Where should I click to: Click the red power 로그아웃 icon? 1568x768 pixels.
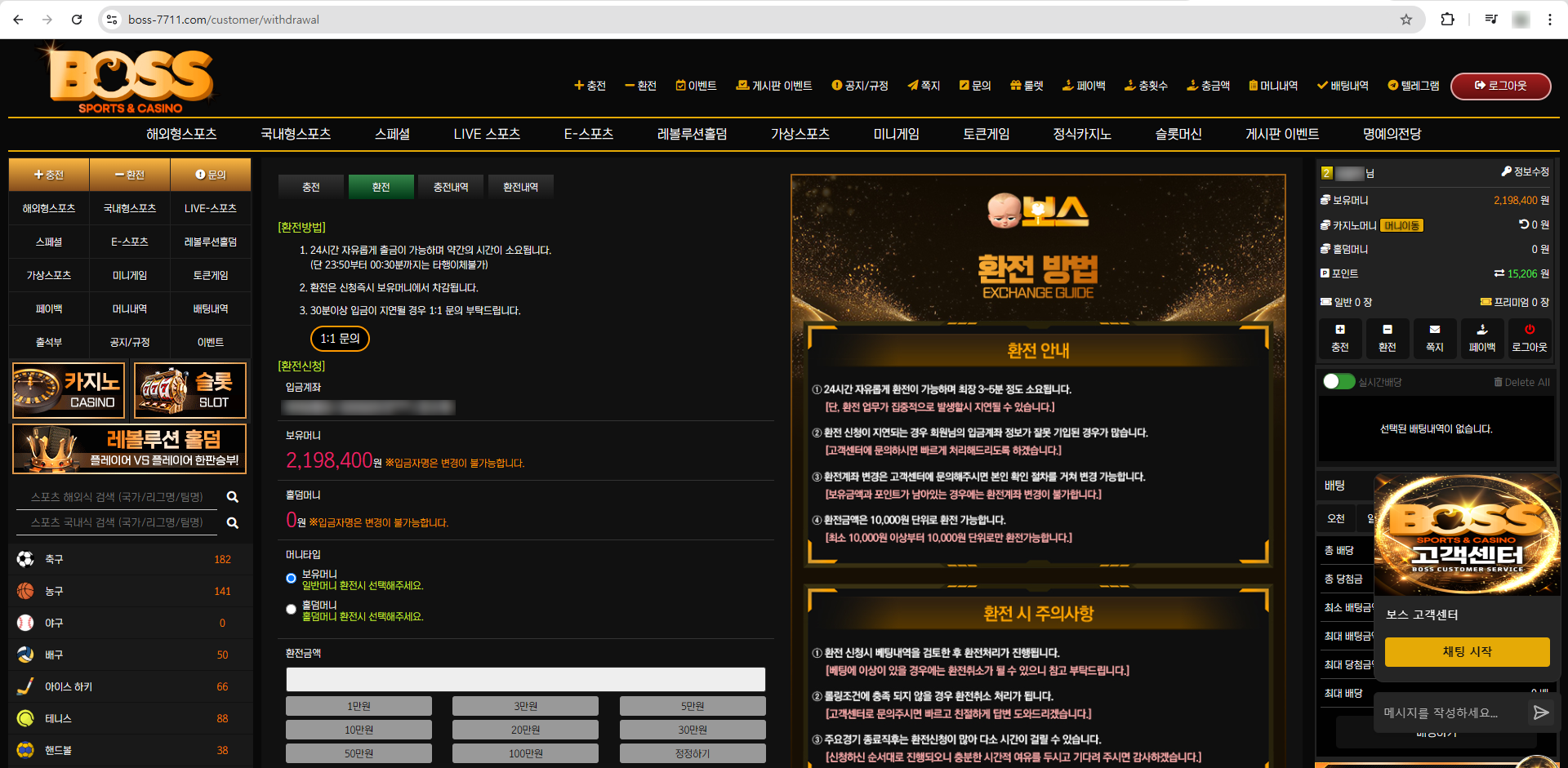pos(1530,330)
